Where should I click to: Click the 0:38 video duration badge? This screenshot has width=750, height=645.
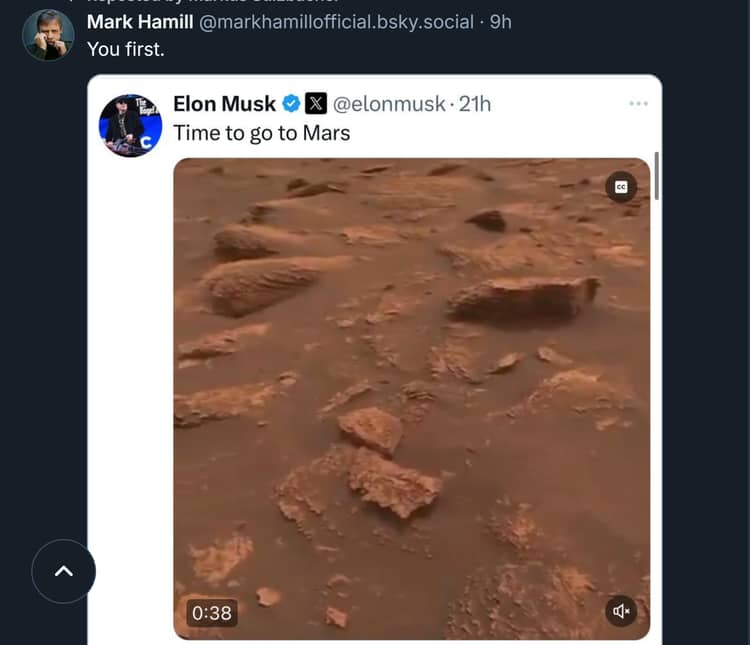click(x=212, y=611)
